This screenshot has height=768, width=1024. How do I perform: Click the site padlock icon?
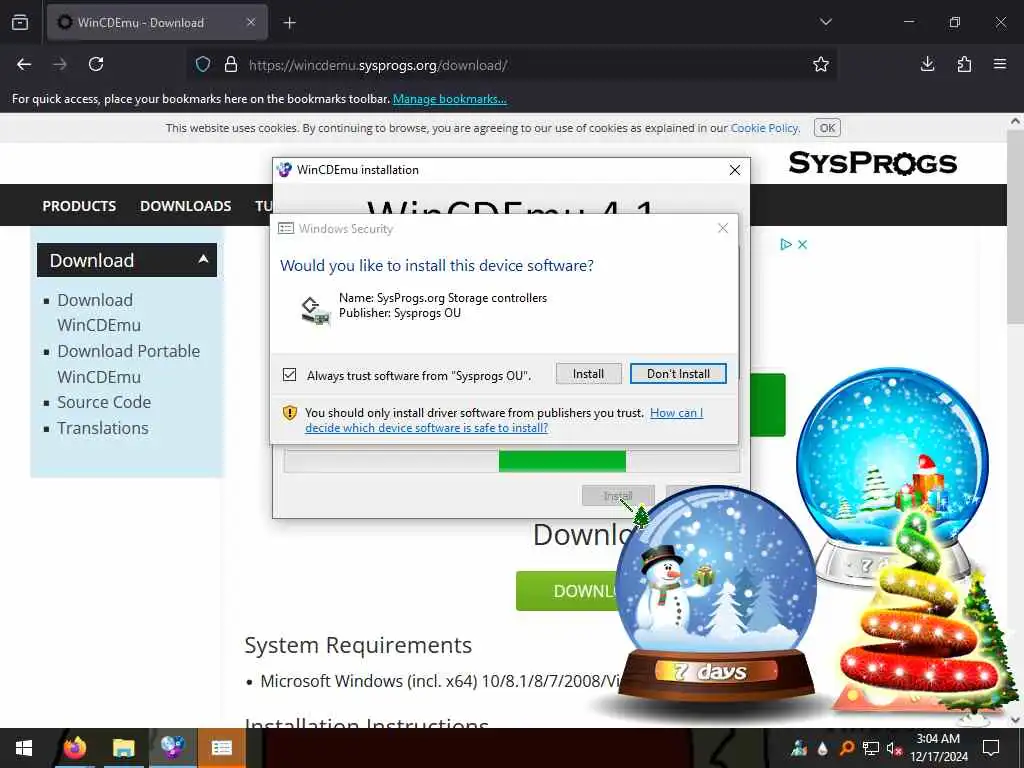(x=231, y=65)
